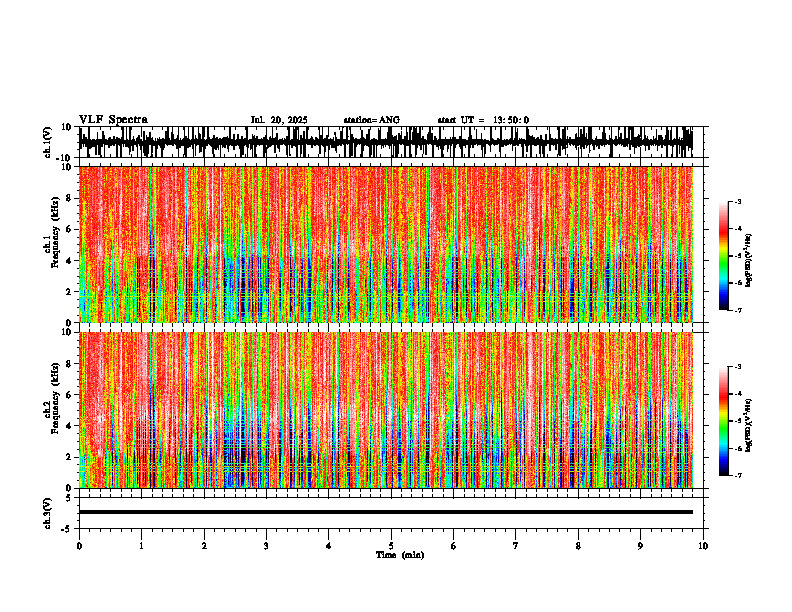Select the "start UT = 13:50:0" header text
Image resolution: width=792 pixels, height=612 pixels.
483,120
